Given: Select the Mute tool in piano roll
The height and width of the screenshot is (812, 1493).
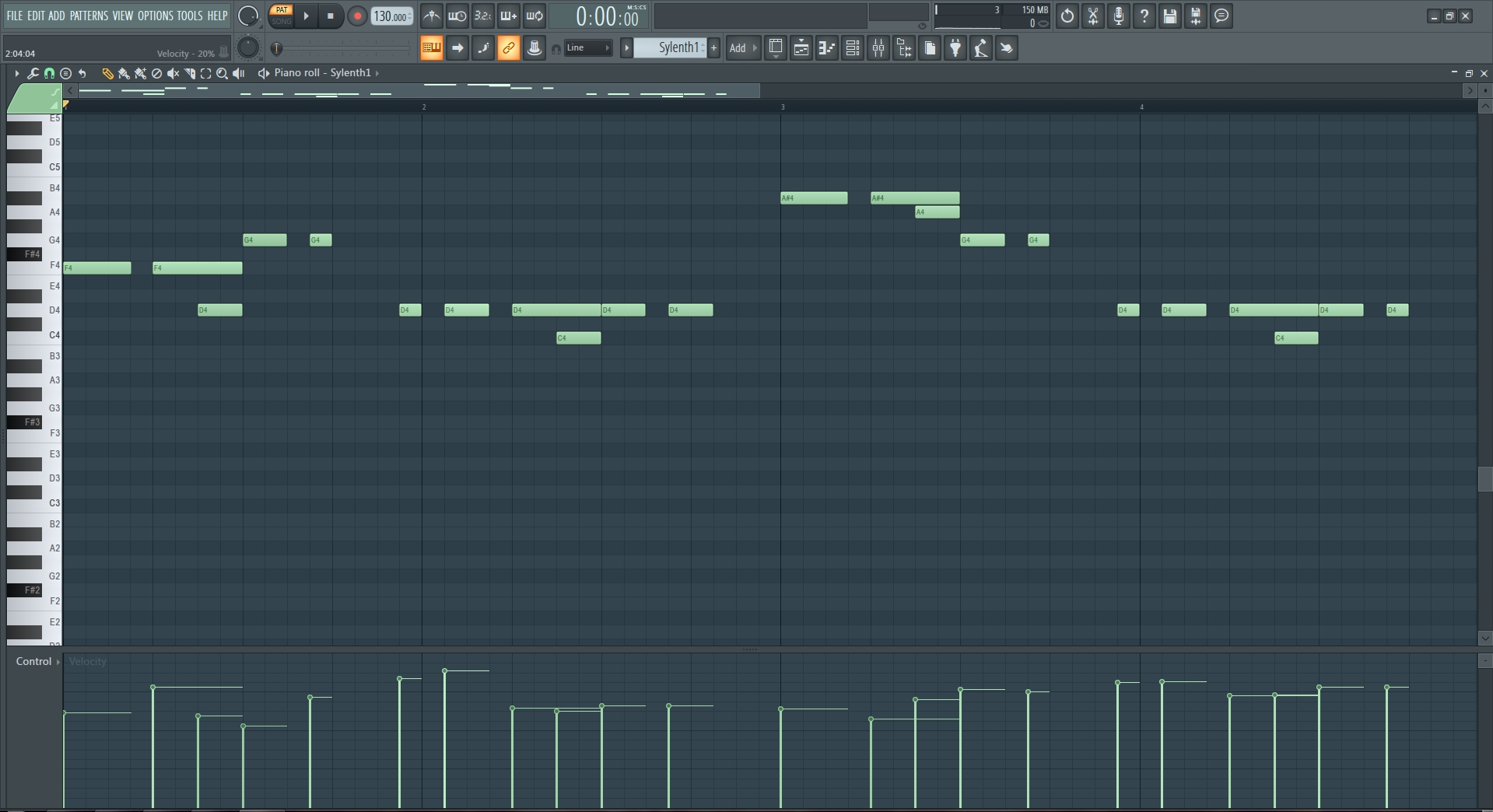Looking at the screenshot, I should point(173,73).
